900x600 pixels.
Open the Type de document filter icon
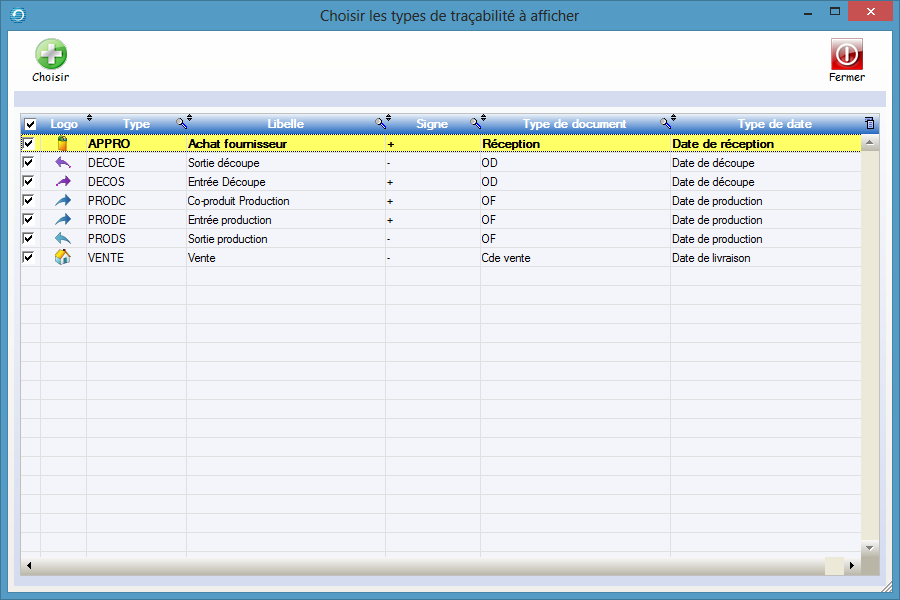665,124
